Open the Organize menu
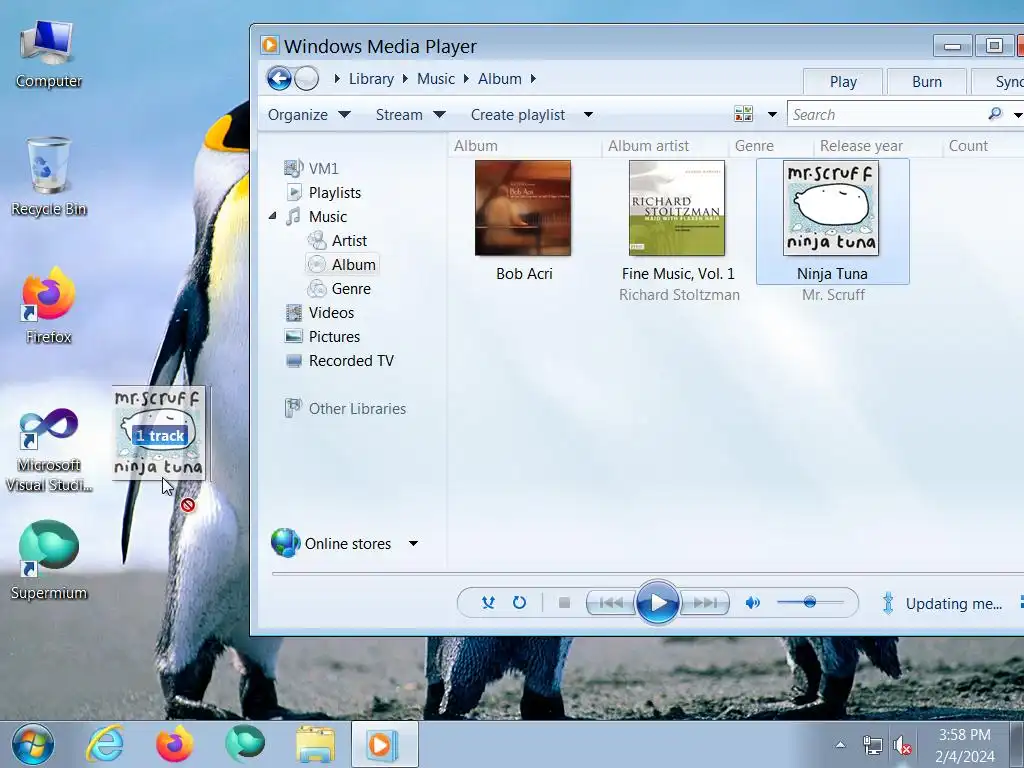The image size is (1024, 768). pos(309,115)
